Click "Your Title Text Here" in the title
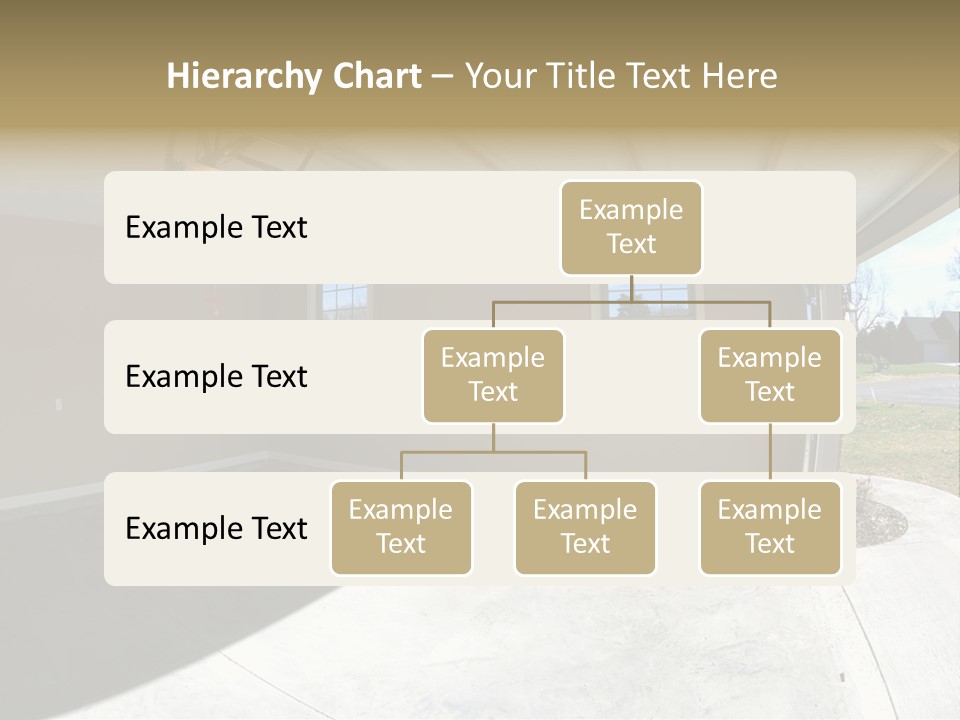 click(621, 76)
